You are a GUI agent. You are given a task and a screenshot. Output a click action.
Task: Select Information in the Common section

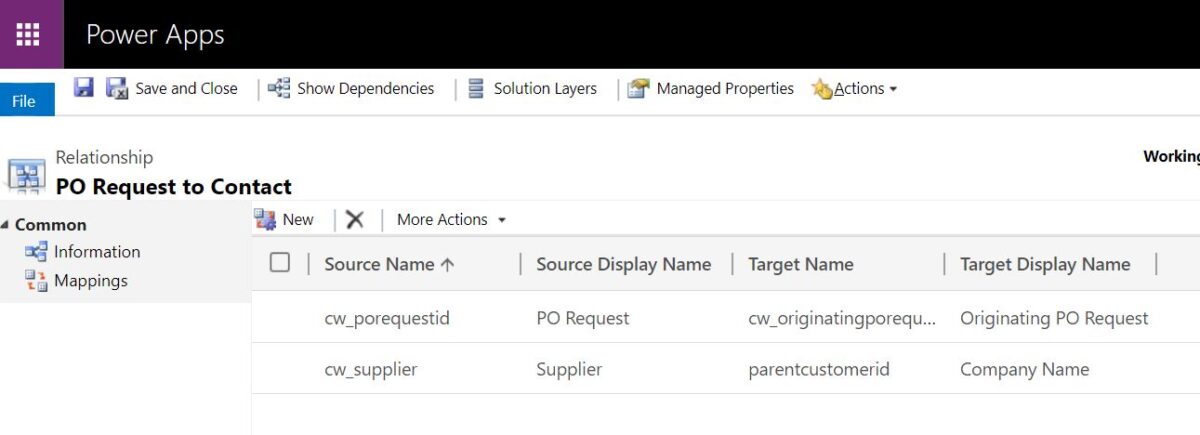[x=97, y=252]
